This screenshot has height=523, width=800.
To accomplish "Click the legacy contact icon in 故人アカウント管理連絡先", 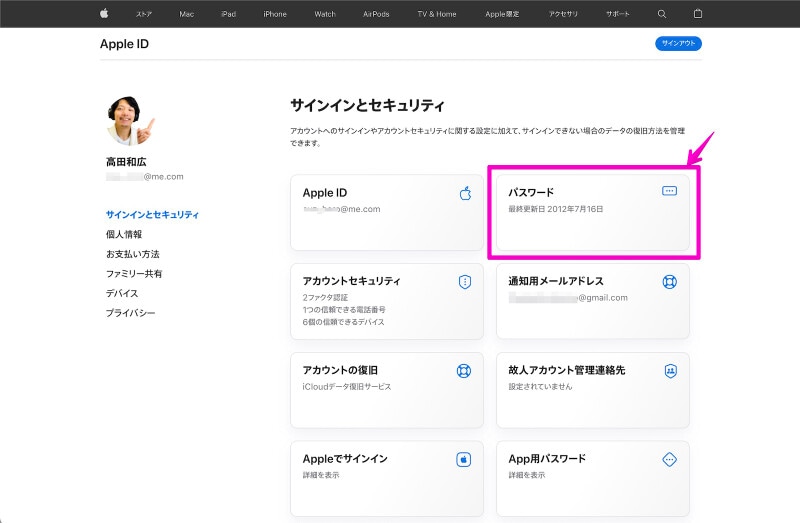I will click(x=669, y=370).
